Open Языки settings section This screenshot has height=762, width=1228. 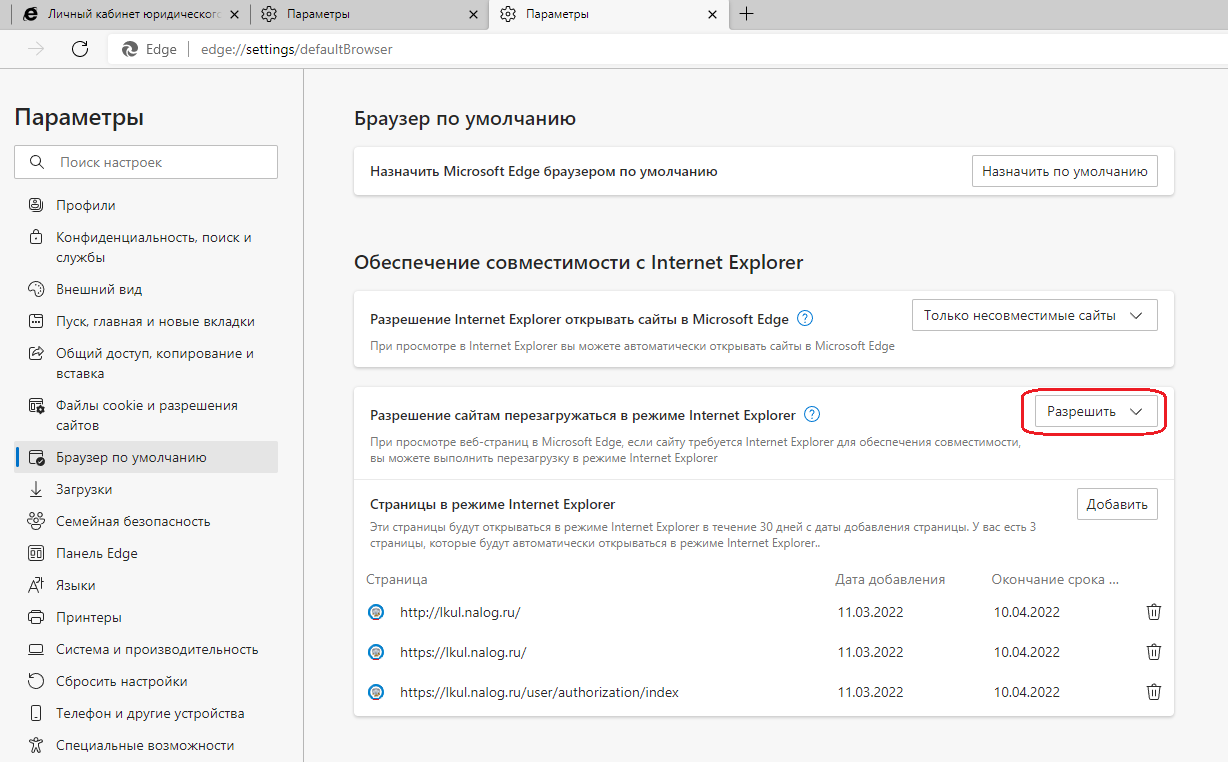tap(146, 585)
